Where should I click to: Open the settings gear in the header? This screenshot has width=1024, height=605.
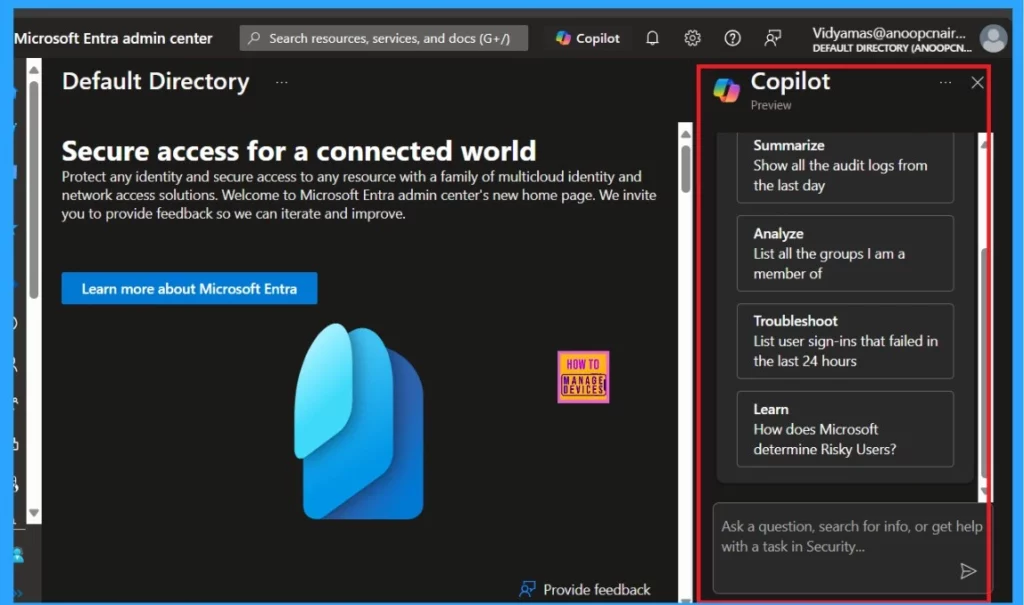[x=692, y=39]
